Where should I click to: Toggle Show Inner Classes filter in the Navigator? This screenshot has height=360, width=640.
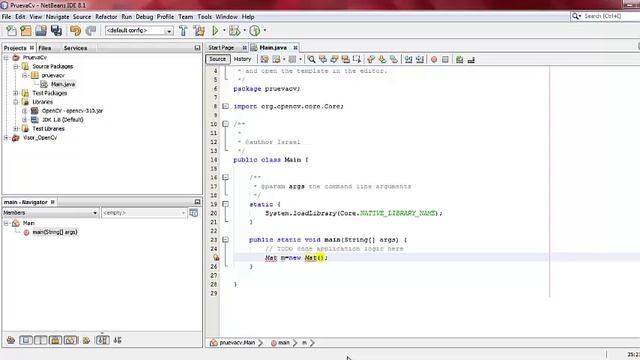coord(70,340)
